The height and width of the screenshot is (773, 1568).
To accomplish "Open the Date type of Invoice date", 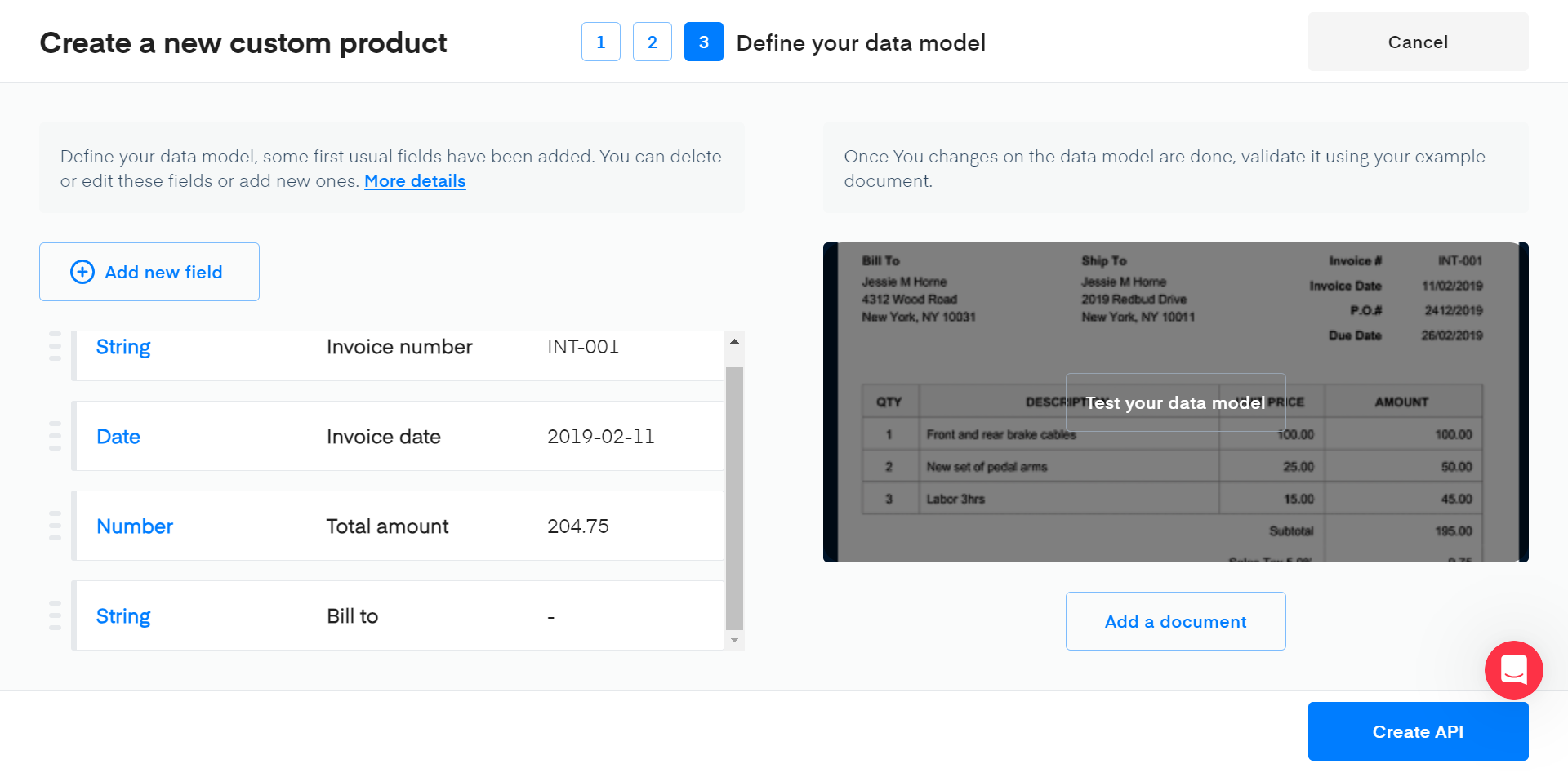I will (x=118, y=437).
